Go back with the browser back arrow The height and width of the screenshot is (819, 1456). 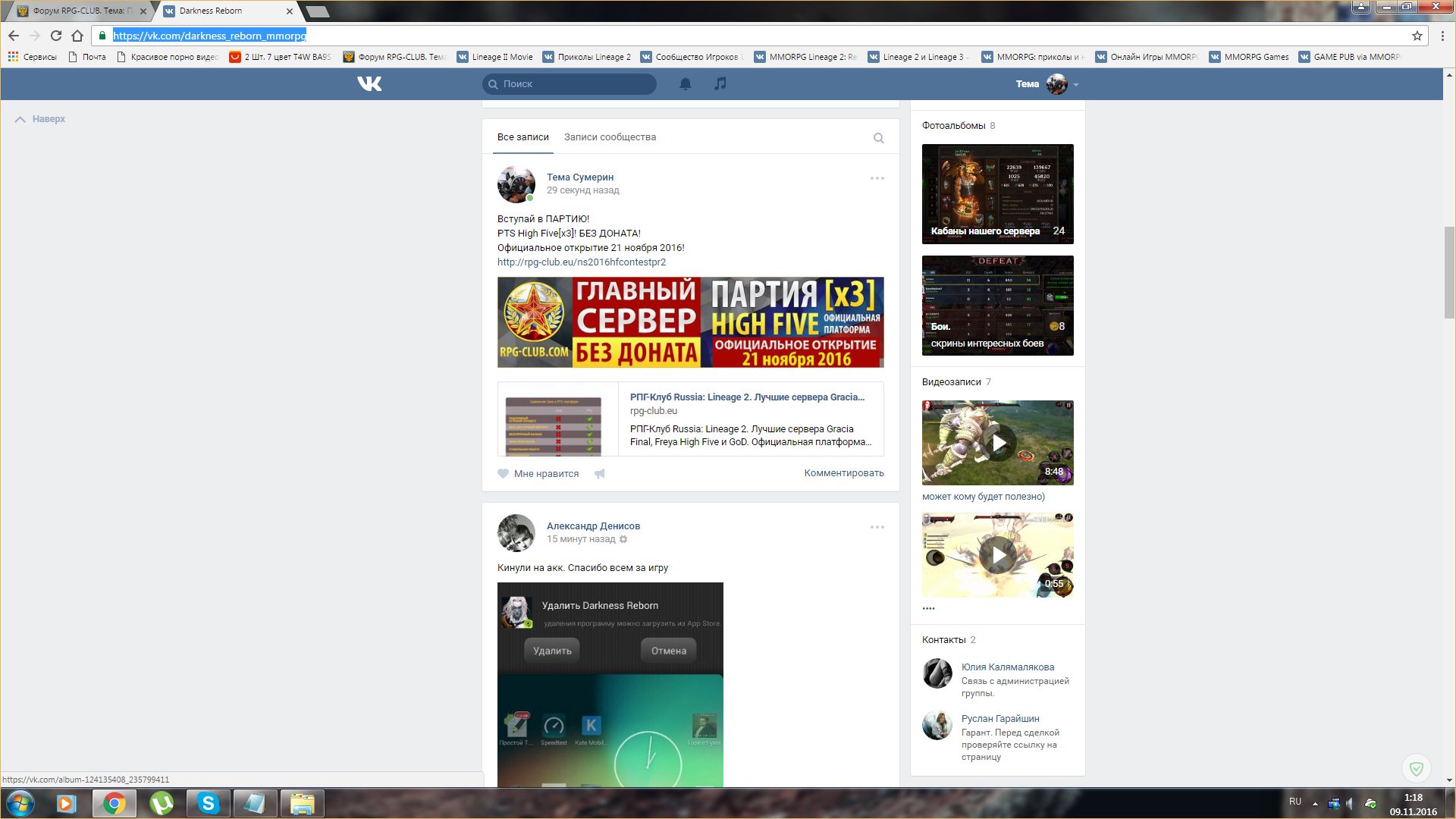point(14,36)
